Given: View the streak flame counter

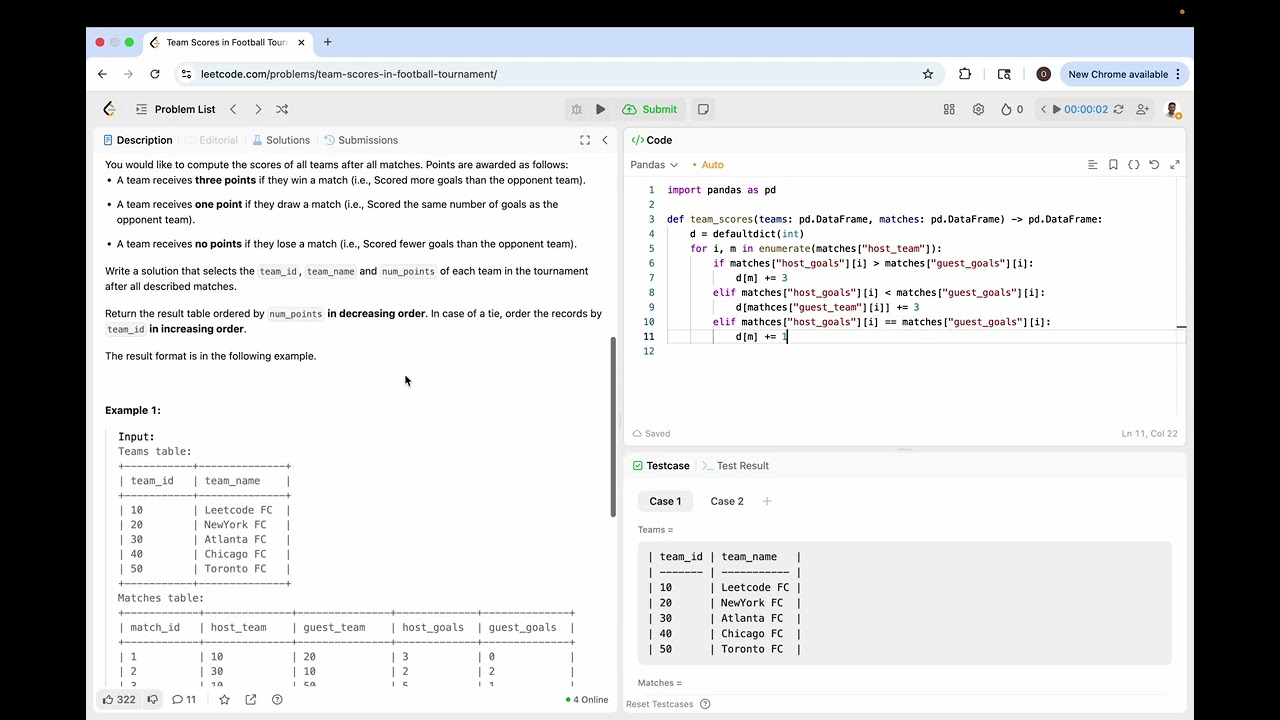Looking at the screenshot, I should coord(1012,109).
